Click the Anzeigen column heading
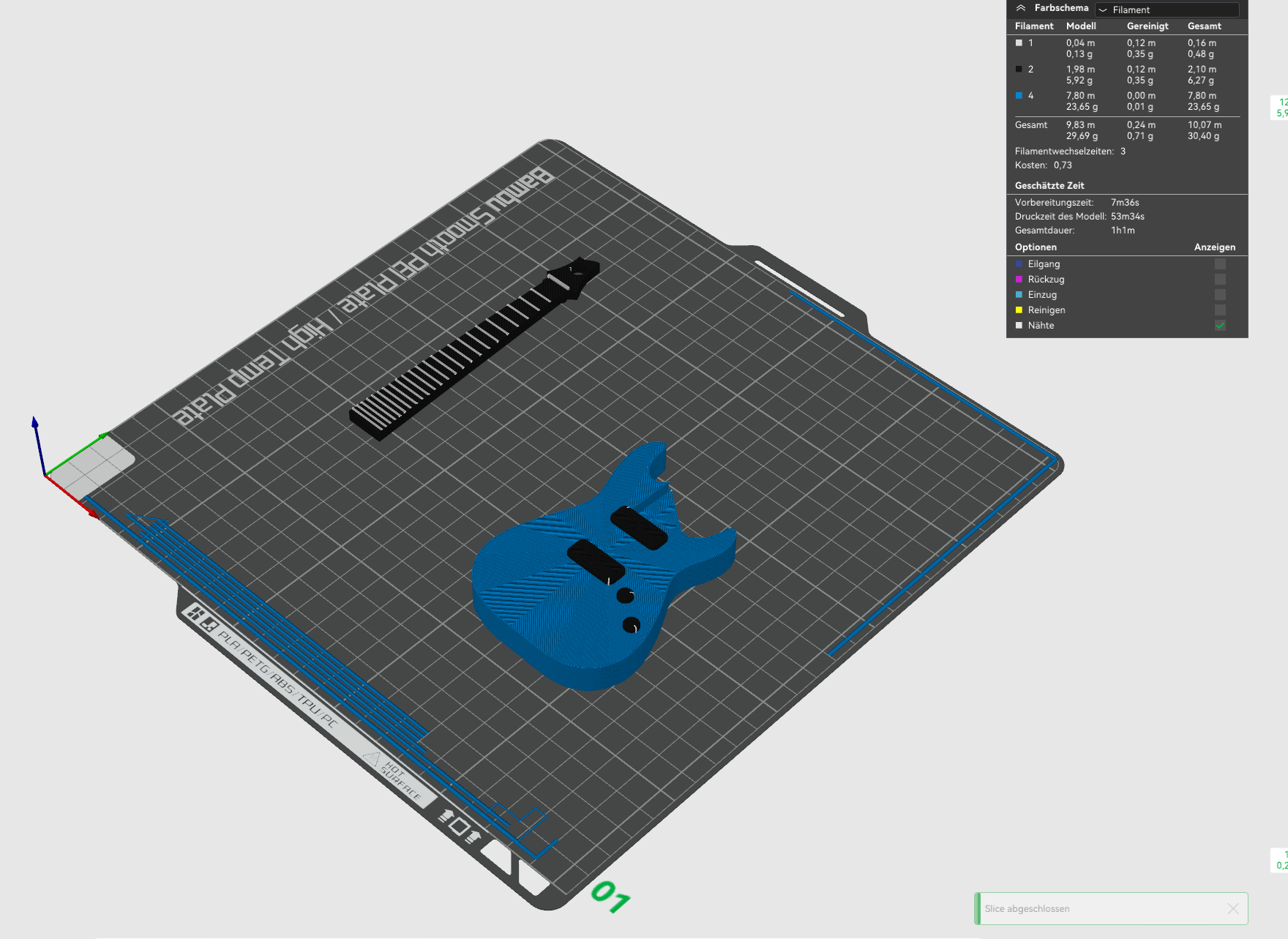 point(1215,247)
